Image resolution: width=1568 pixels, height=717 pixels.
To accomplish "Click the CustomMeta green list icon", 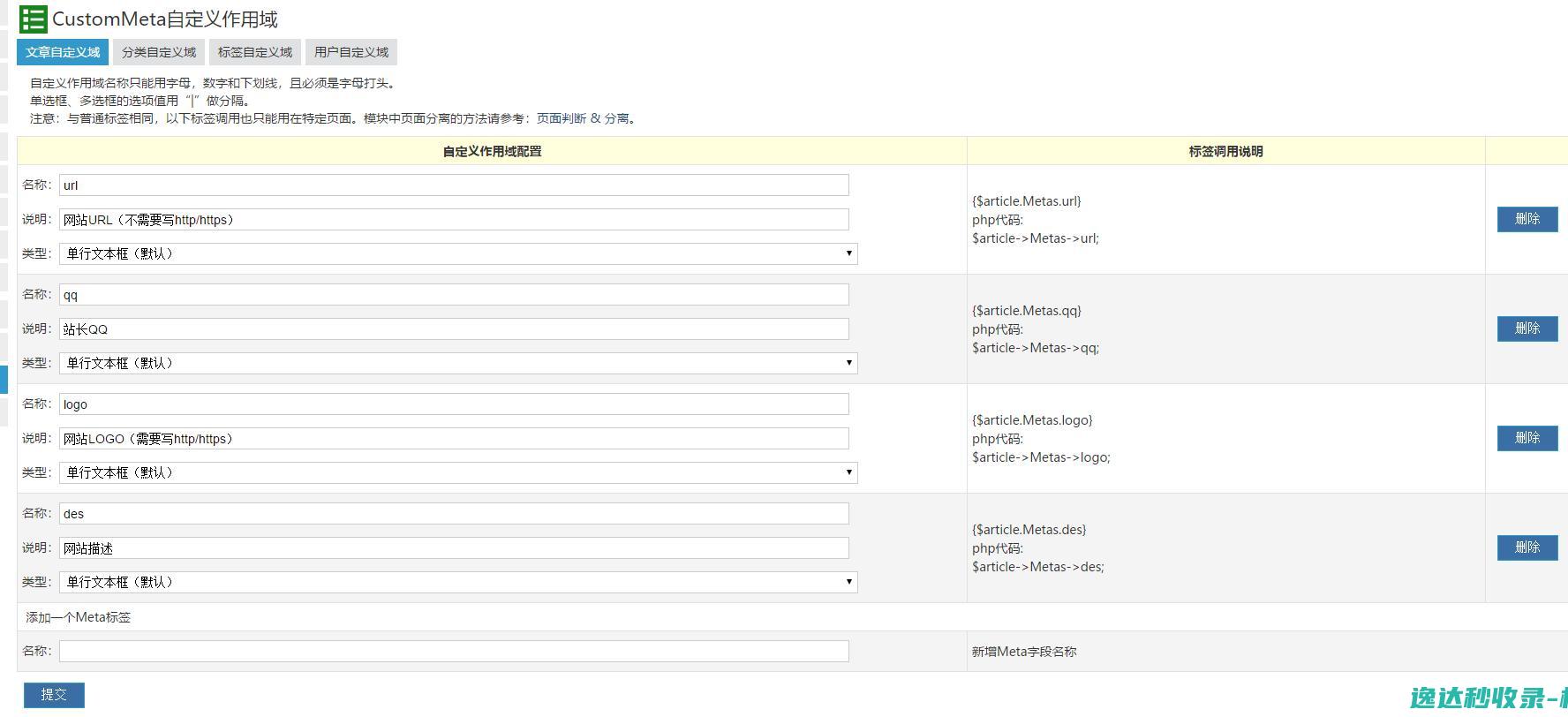I will click(34, 19).
